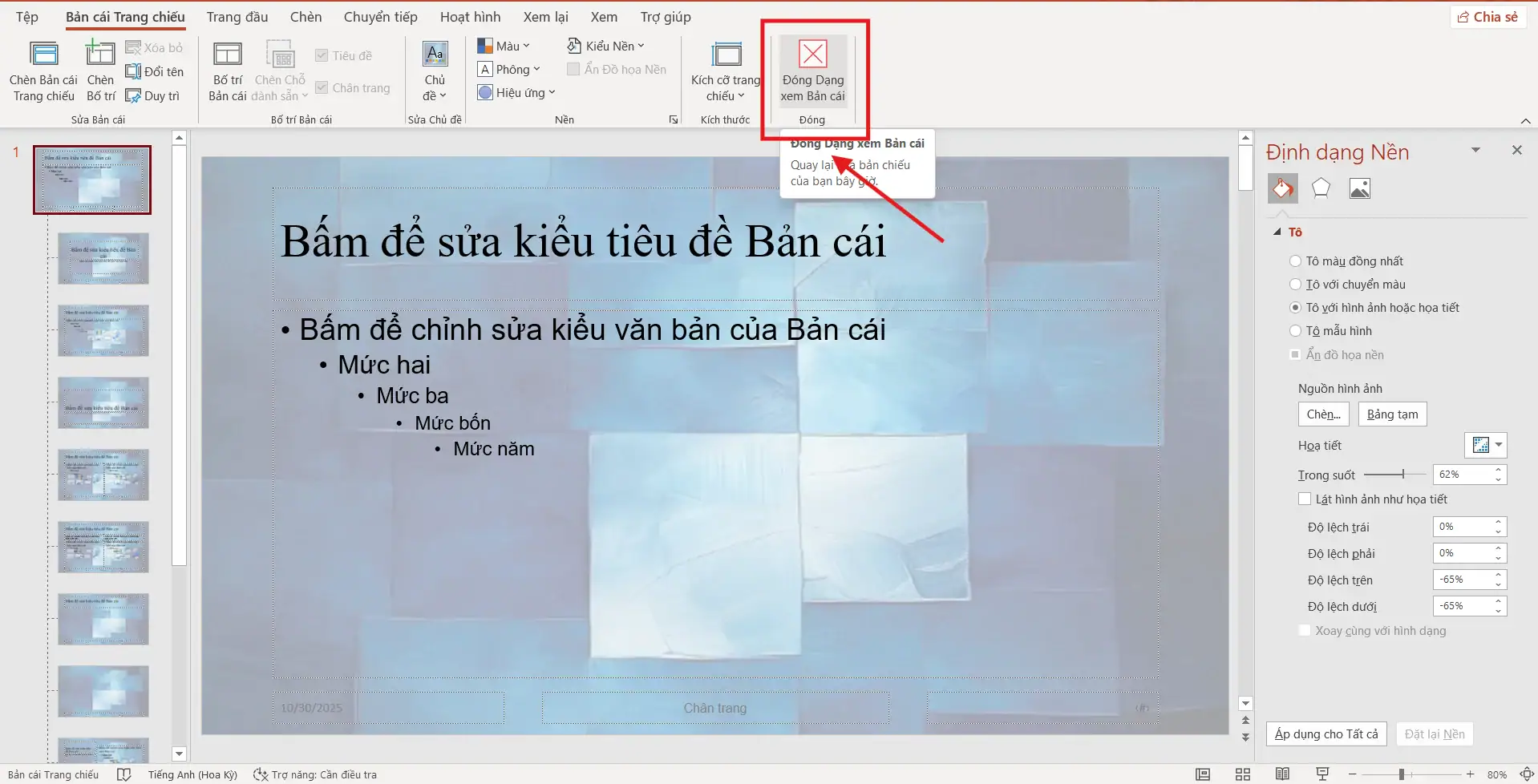The image size is (1538, 784).
Task: Select the Trợ năng icon in status bar
Action: coord(260,774)
